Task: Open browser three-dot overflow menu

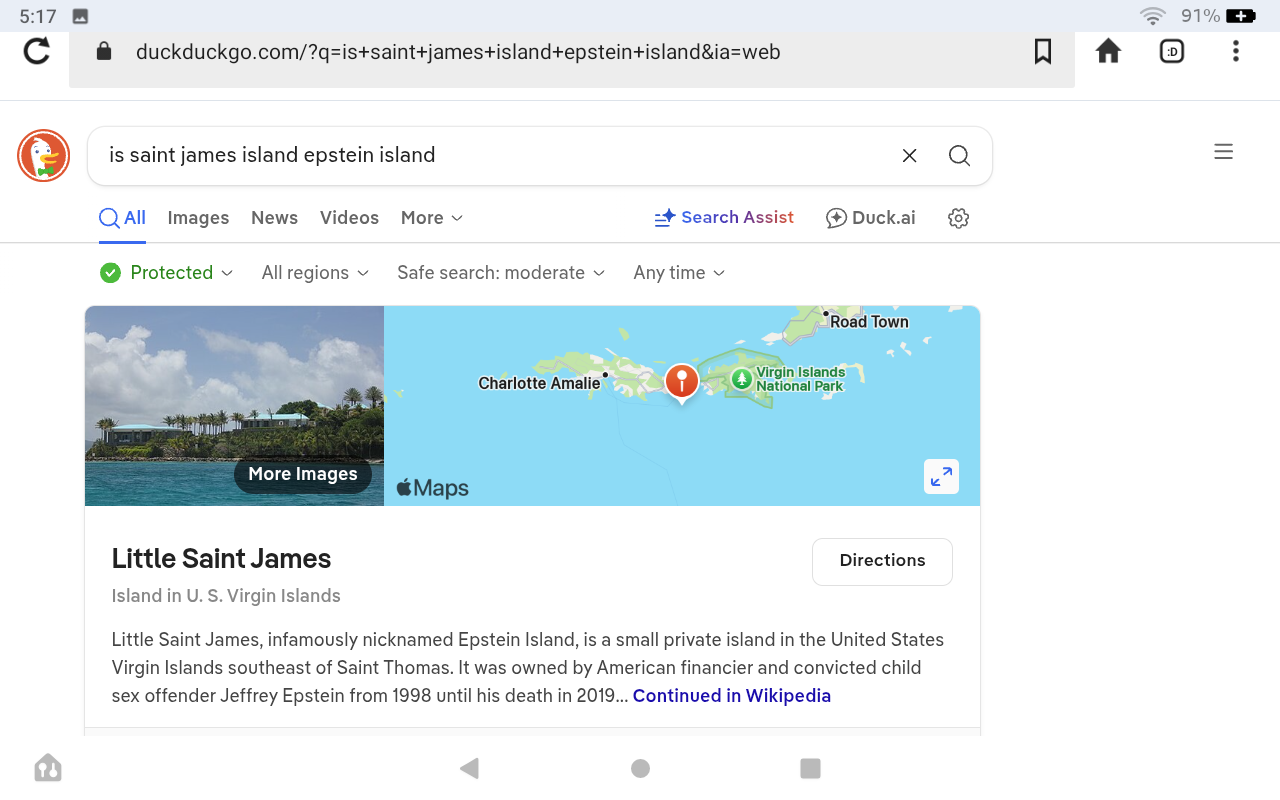Action: click(x=1236, y=51)
